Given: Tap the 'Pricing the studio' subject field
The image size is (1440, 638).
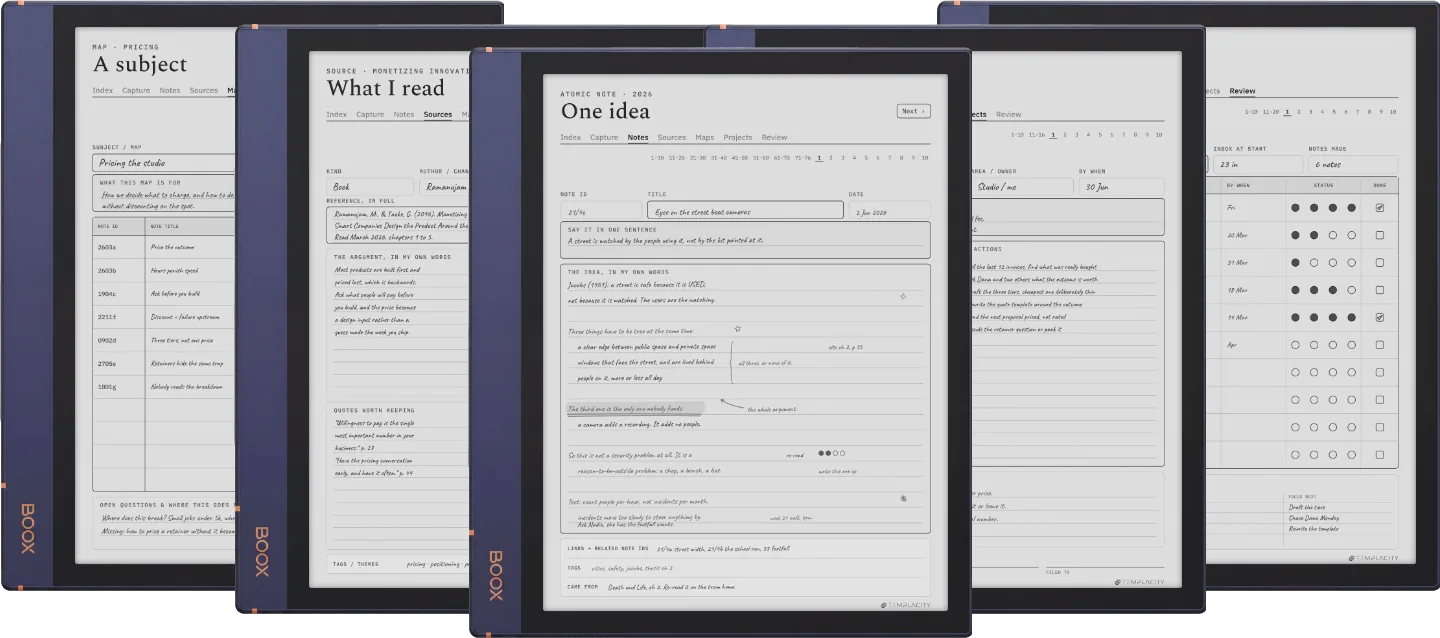Looking at the screenshot, I should (x=164, y=163).
